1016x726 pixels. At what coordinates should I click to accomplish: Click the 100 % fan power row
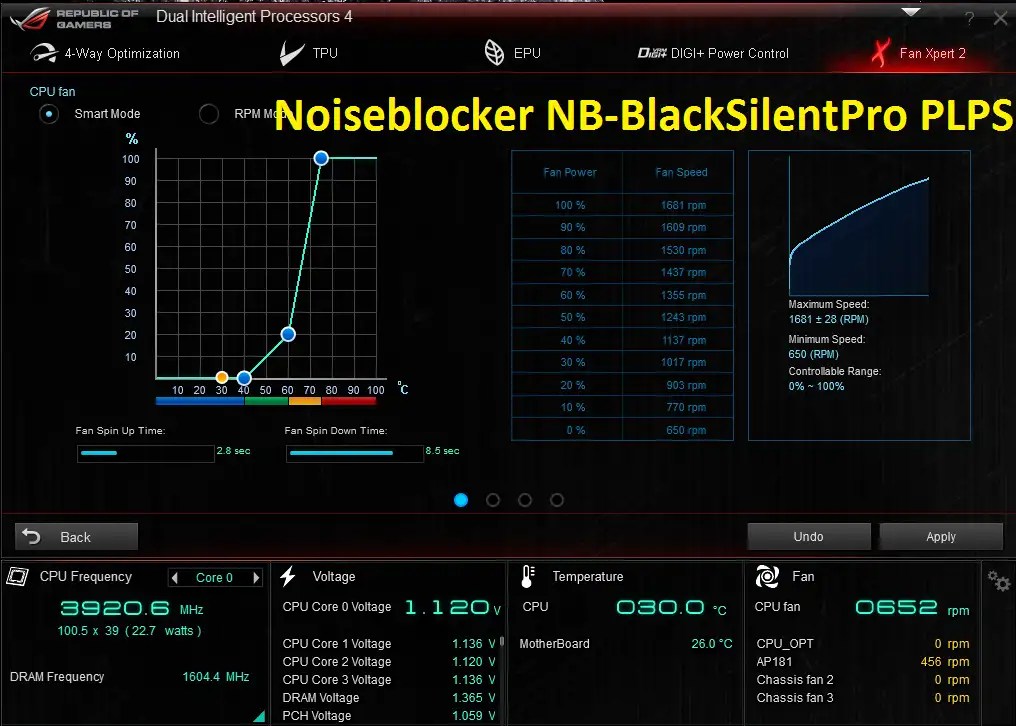[x=622, y=205]
